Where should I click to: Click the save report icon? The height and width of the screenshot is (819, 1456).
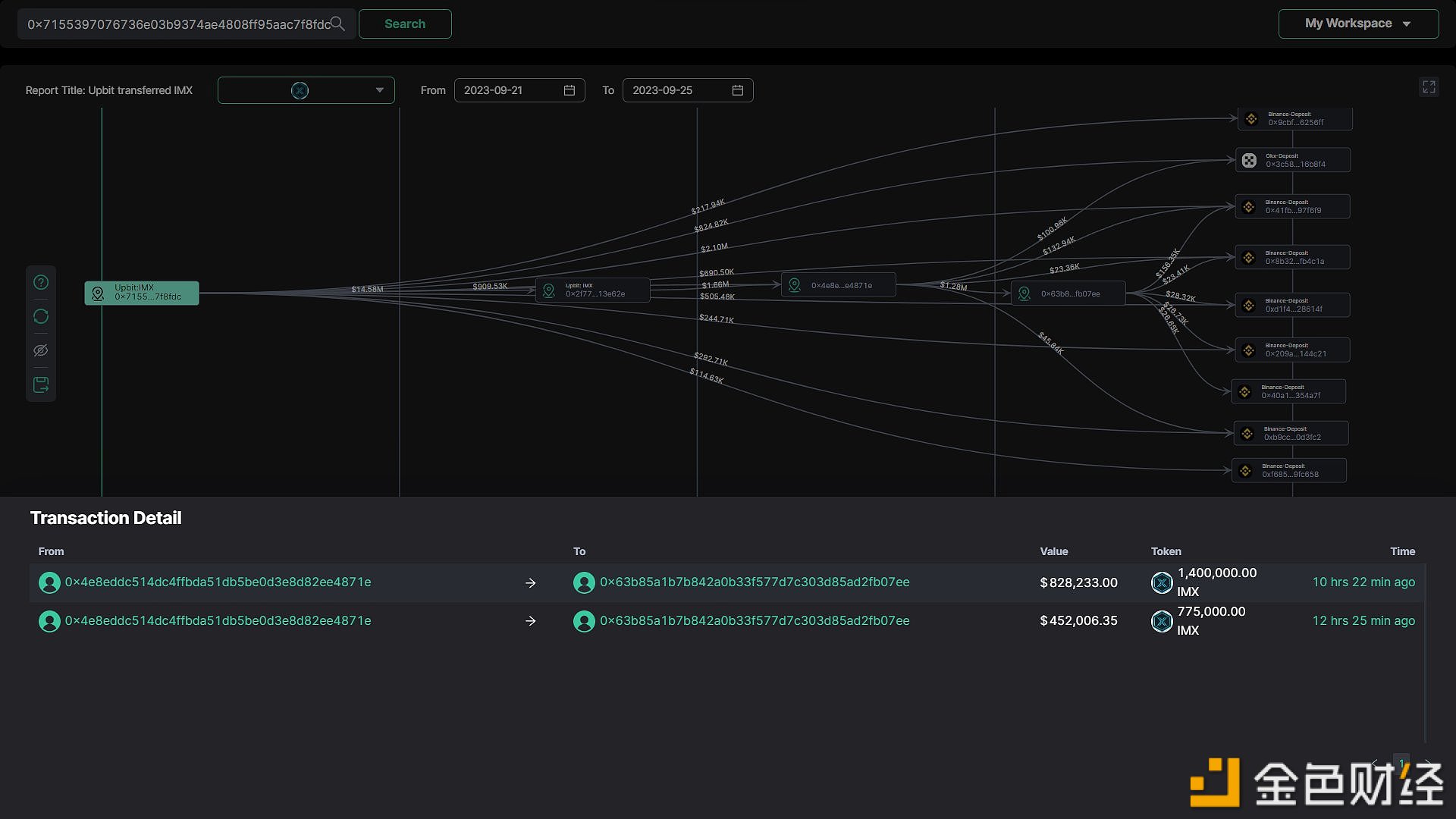(x=41, y=384)
